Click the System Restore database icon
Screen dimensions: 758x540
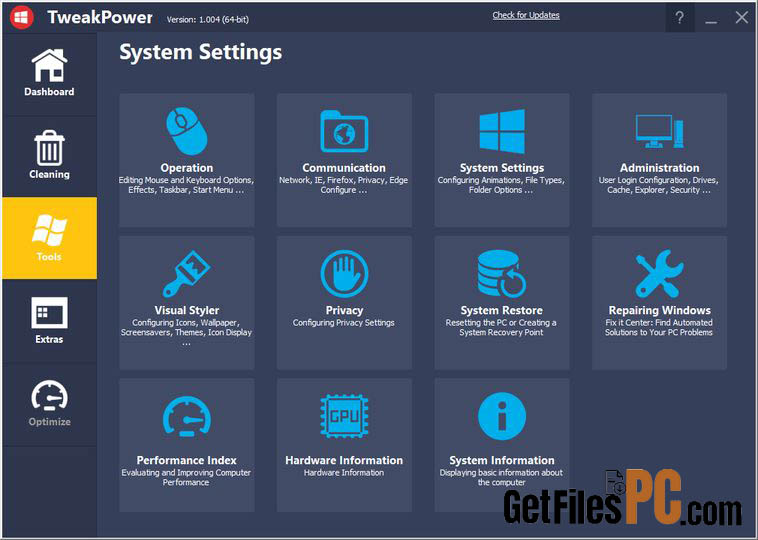[502, 274]
